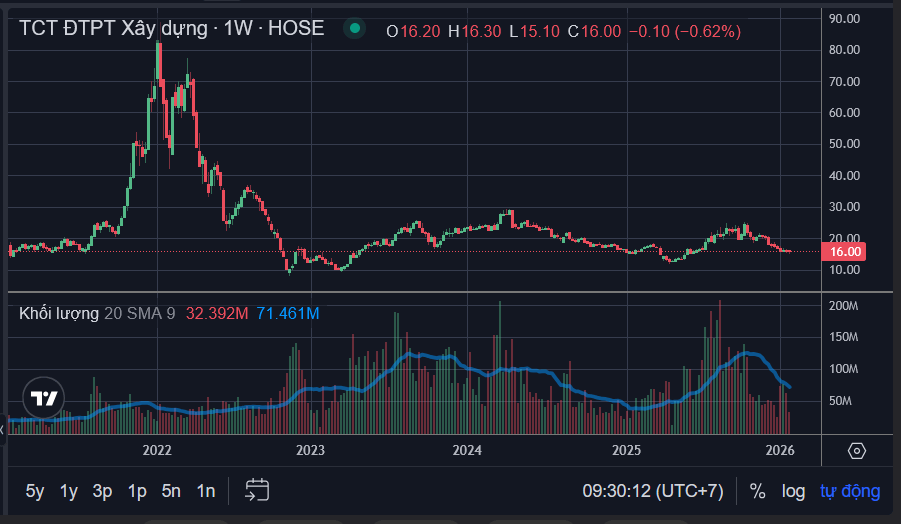
Task: Click the TradingView logo icon
Action: [x=44, y=399]
